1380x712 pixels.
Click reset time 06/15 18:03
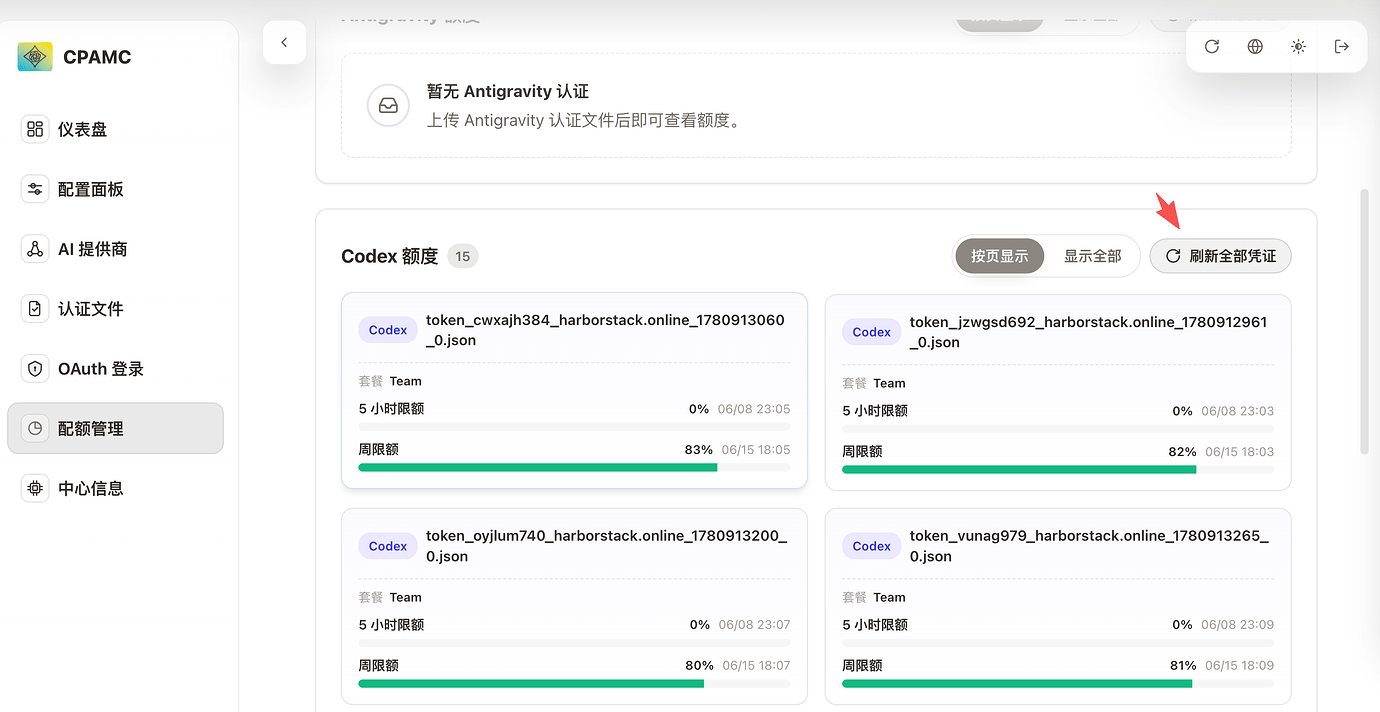[1240, 452]
